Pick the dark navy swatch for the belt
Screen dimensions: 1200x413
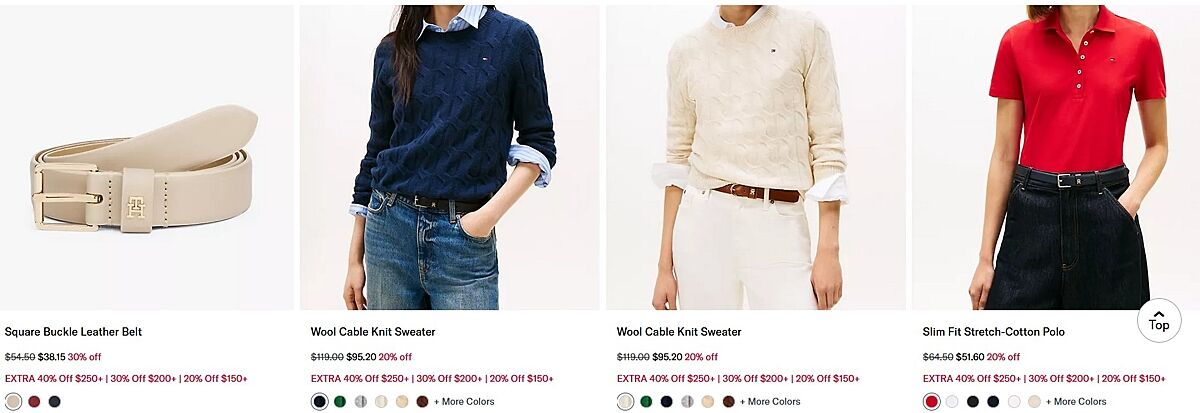tap(54, 401)
